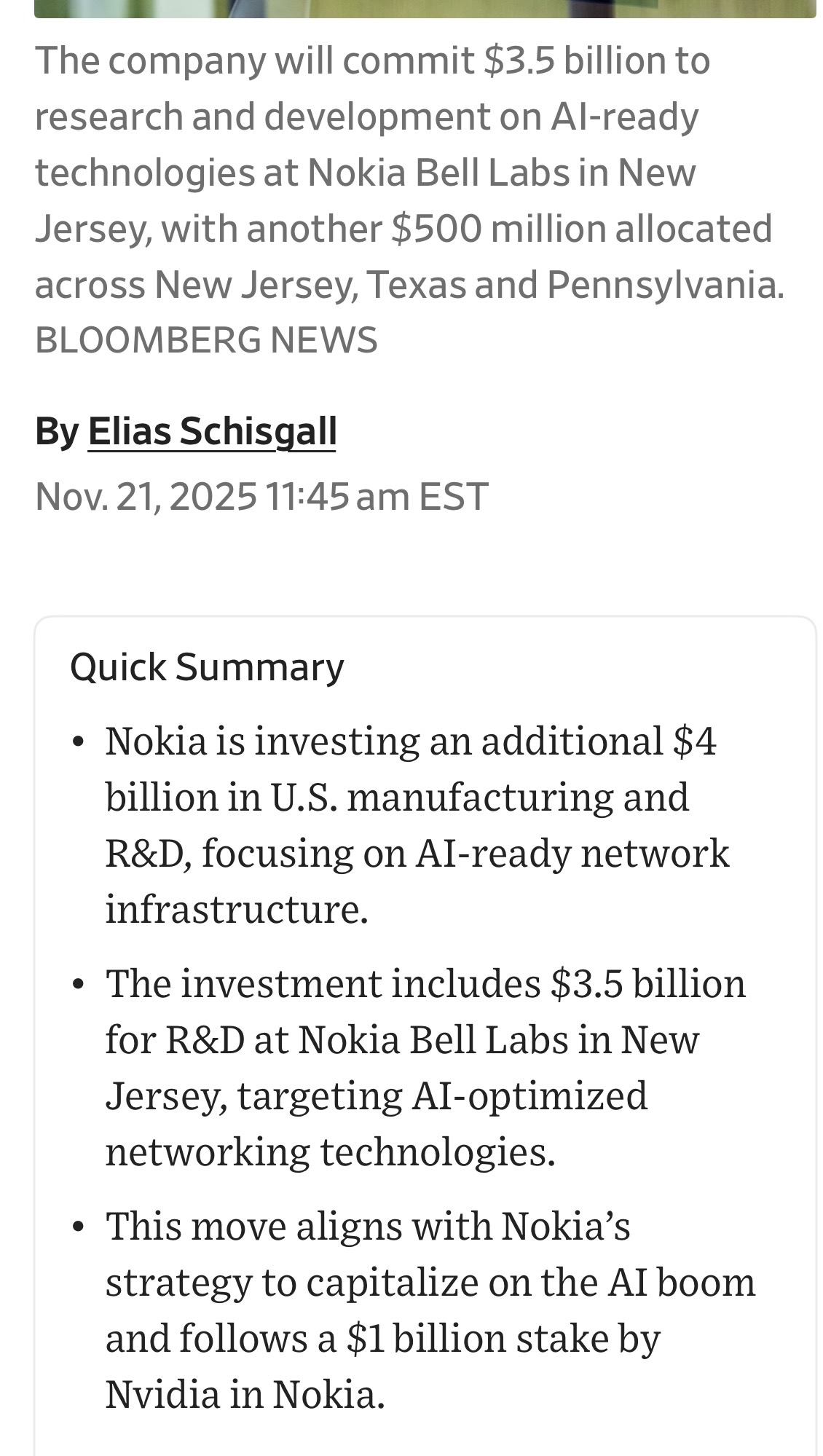Click the word "By" before the author name

pos(57,431)
